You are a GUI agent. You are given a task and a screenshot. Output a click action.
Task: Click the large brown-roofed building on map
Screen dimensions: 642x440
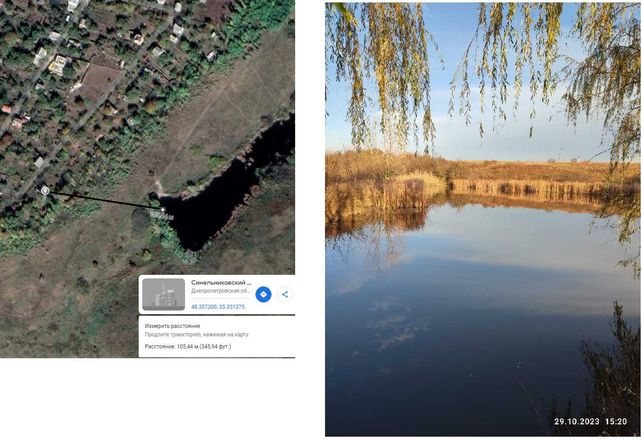click(100, 79)
